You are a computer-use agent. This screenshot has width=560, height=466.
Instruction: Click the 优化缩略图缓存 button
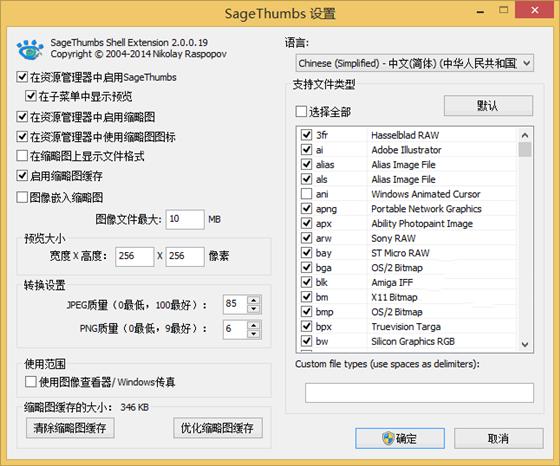coord(218,427)
